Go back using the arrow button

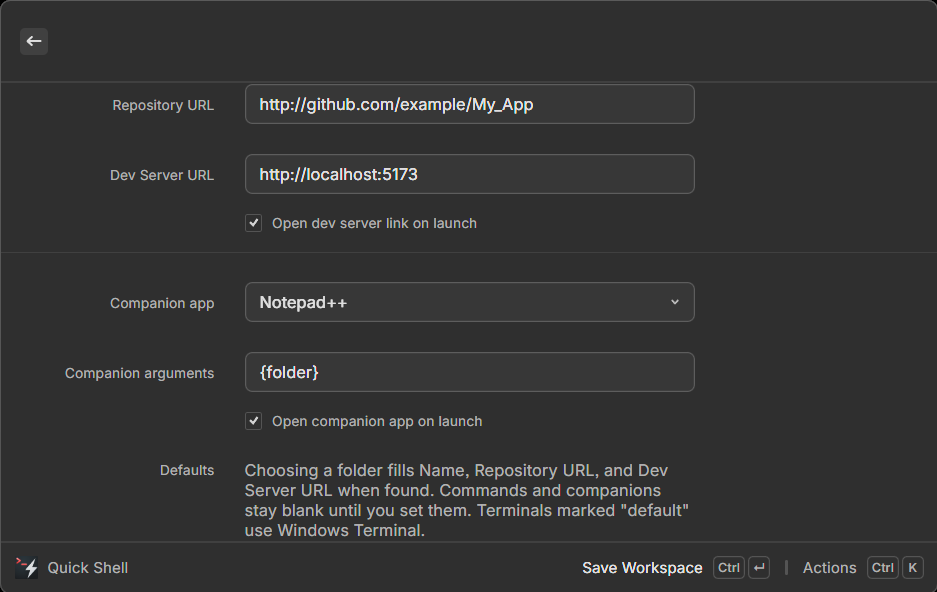click(34, 41)
